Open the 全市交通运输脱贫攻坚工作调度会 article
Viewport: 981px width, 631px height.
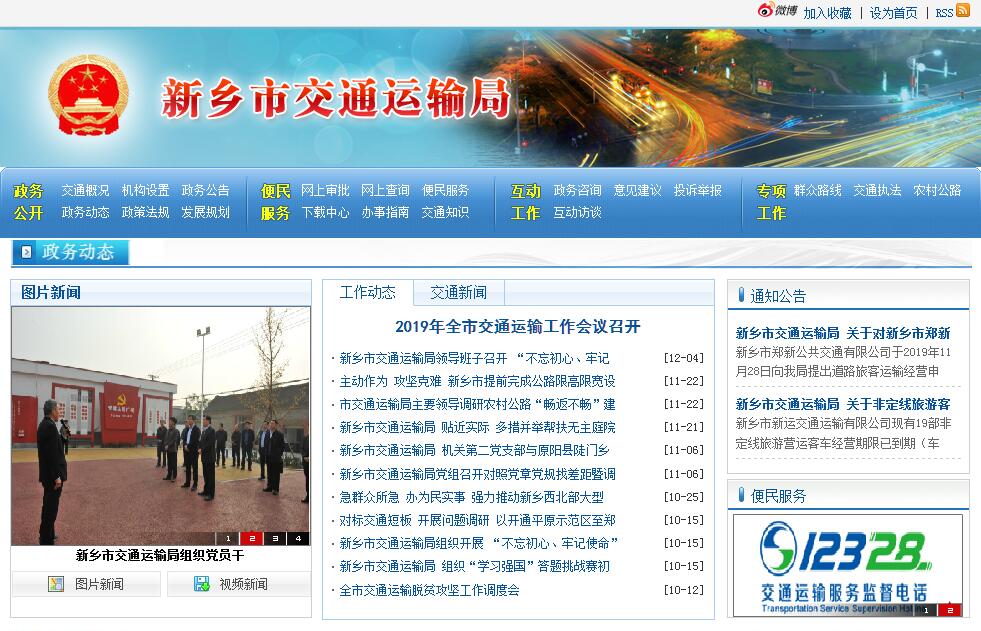click(429, 590)
